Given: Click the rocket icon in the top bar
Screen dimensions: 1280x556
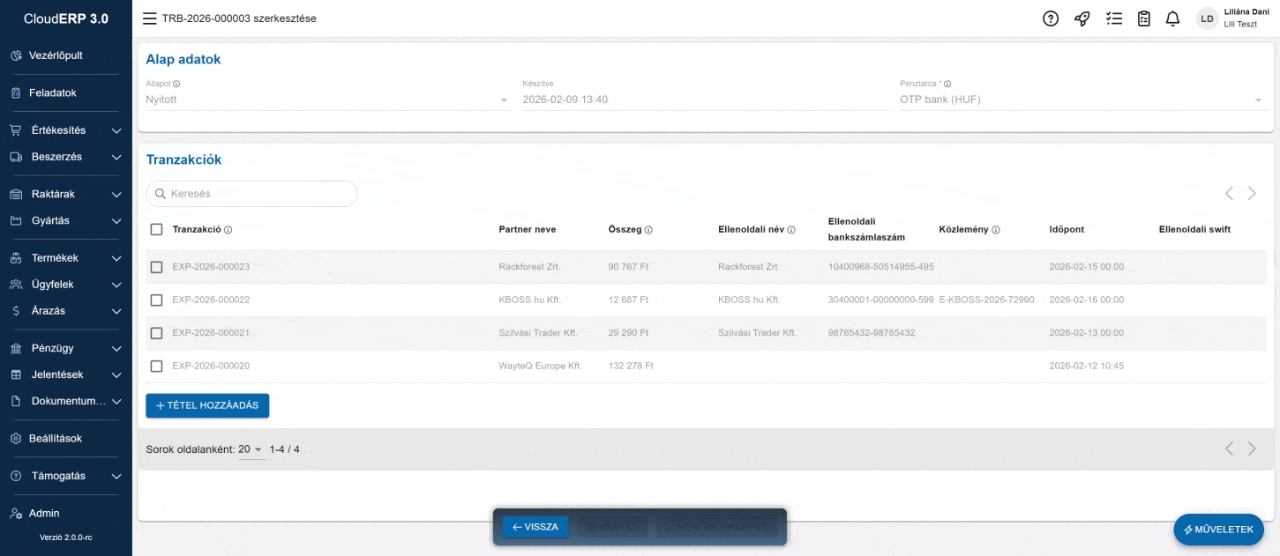Looking at the screenshot, I should (1082, 19).
